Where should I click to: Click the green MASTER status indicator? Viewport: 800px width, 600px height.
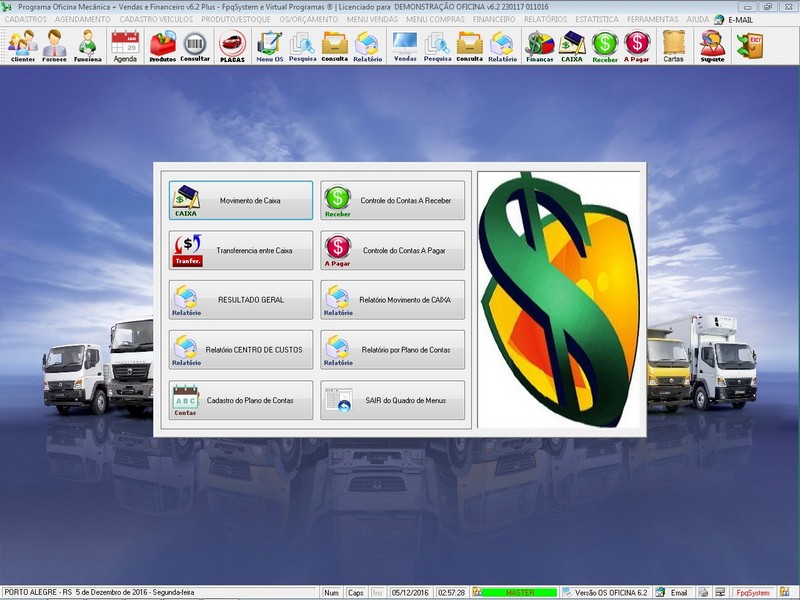(519, 592)
